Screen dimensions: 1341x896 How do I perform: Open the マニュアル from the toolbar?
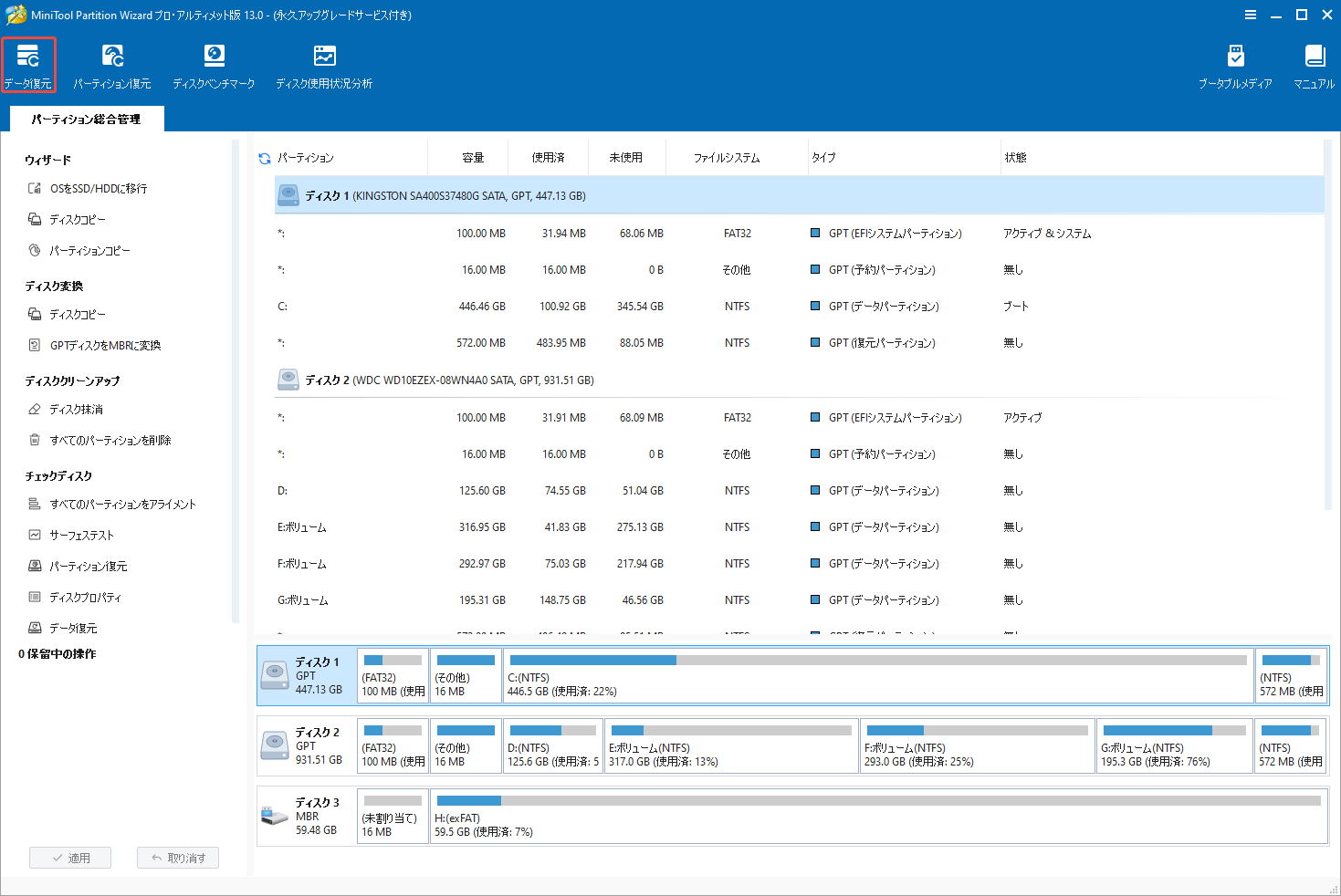1314,64
